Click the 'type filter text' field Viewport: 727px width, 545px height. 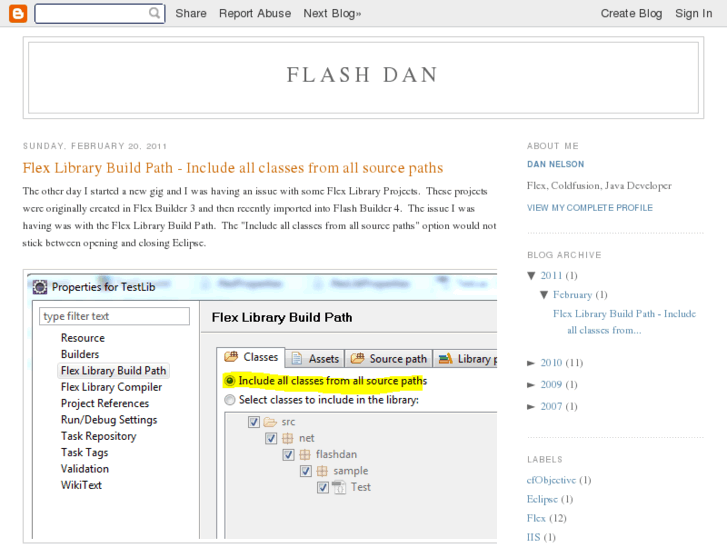coord(115,316)
